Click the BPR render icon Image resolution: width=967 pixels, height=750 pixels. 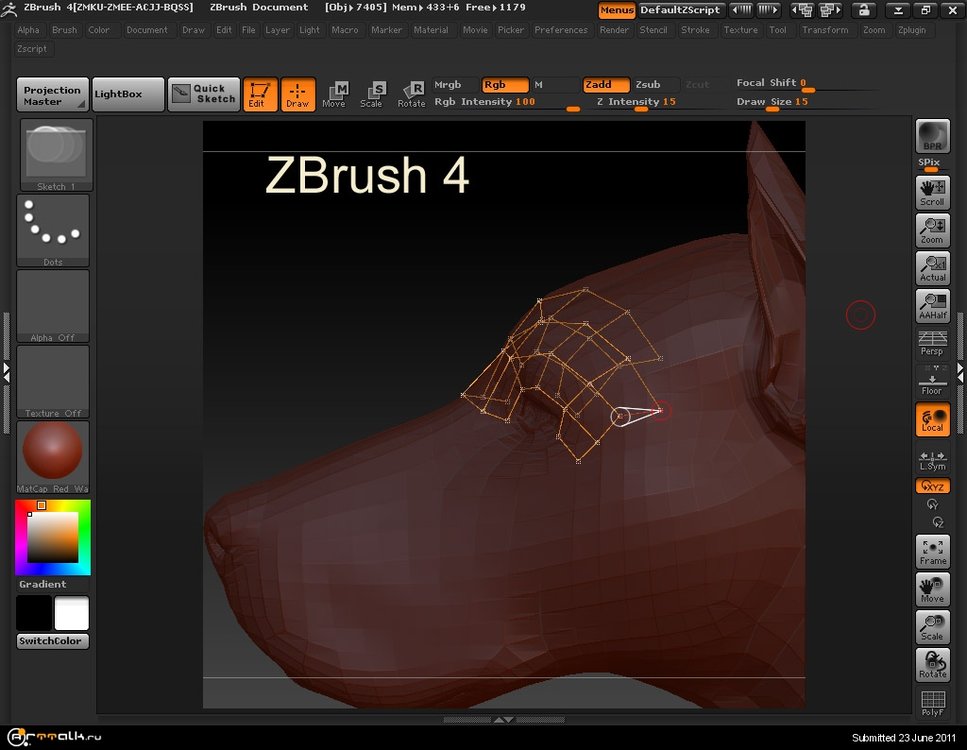point(932,136)
